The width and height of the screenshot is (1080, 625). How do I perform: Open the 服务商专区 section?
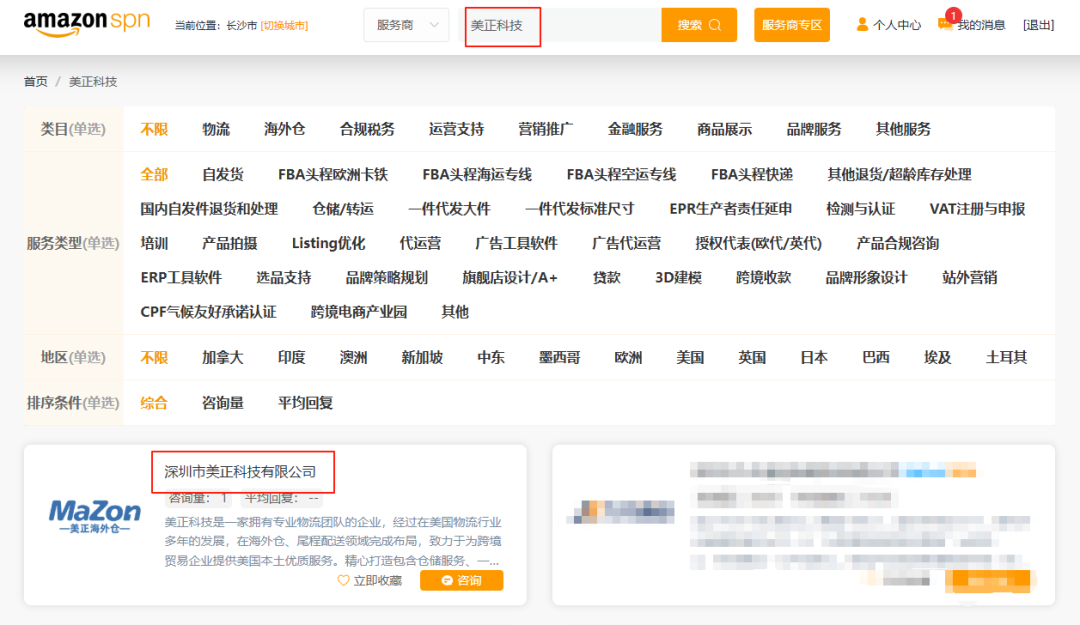click(791, 25)
